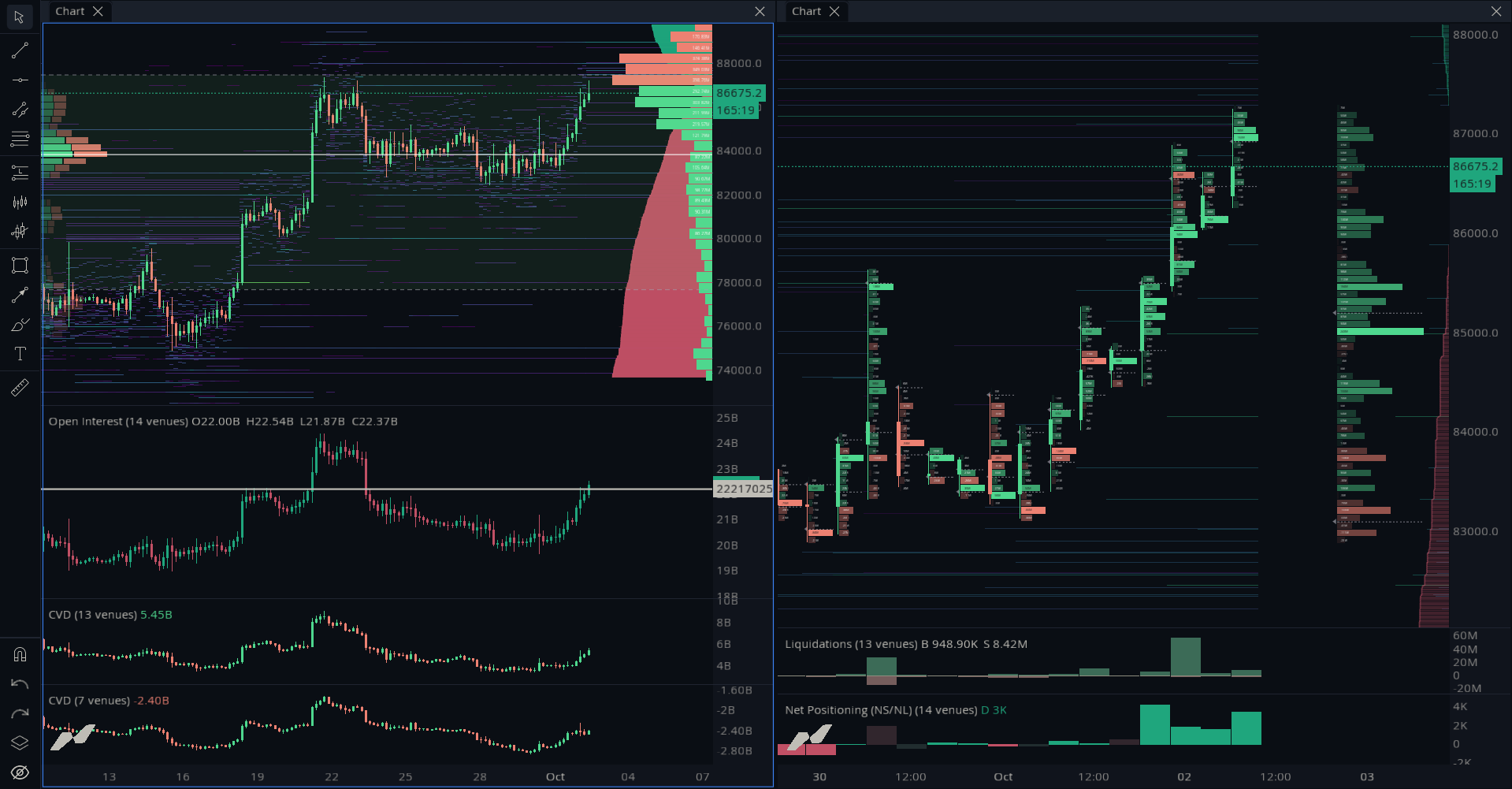1512x789 pixels.
Task: Select the rectangle shape tool
Action: coord(20,265)
